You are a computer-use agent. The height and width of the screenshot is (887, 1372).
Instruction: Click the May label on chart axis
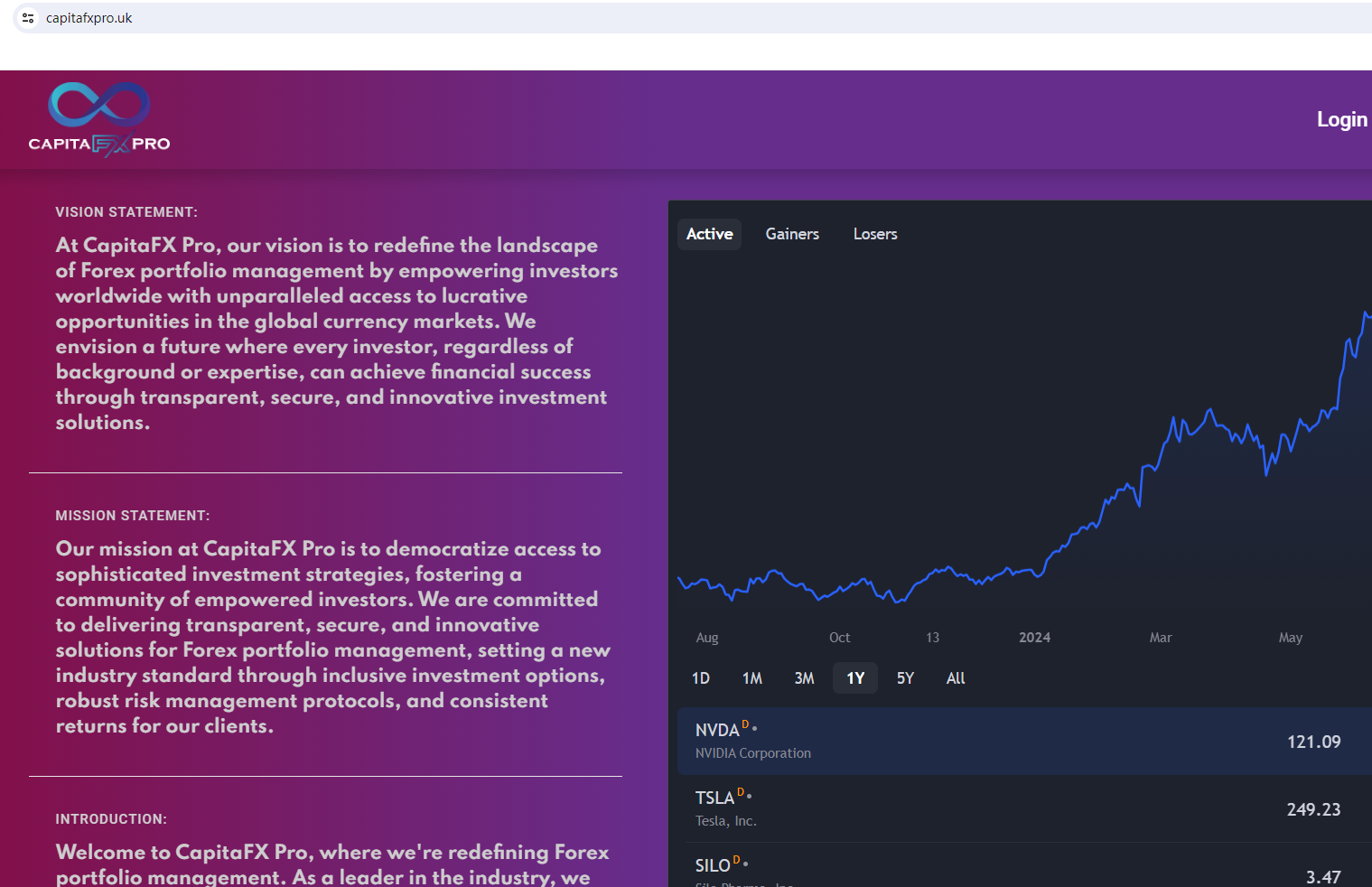coord(1291,638)
